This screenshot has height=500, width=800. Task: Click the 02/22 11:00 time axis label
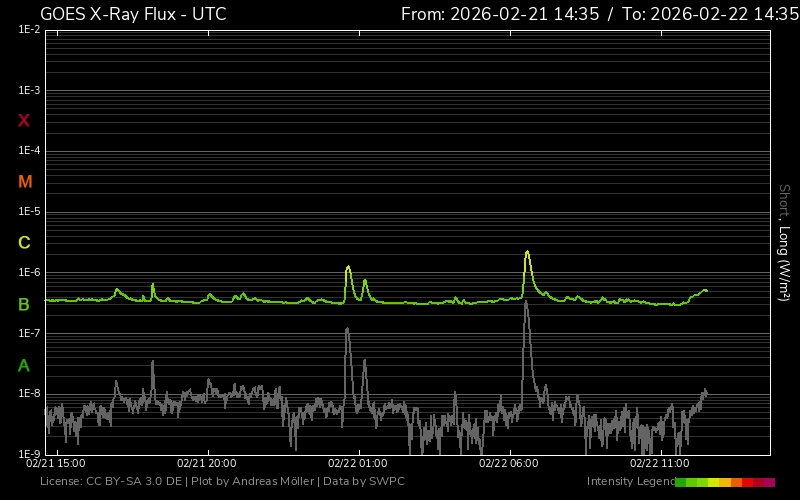[658, 463]
